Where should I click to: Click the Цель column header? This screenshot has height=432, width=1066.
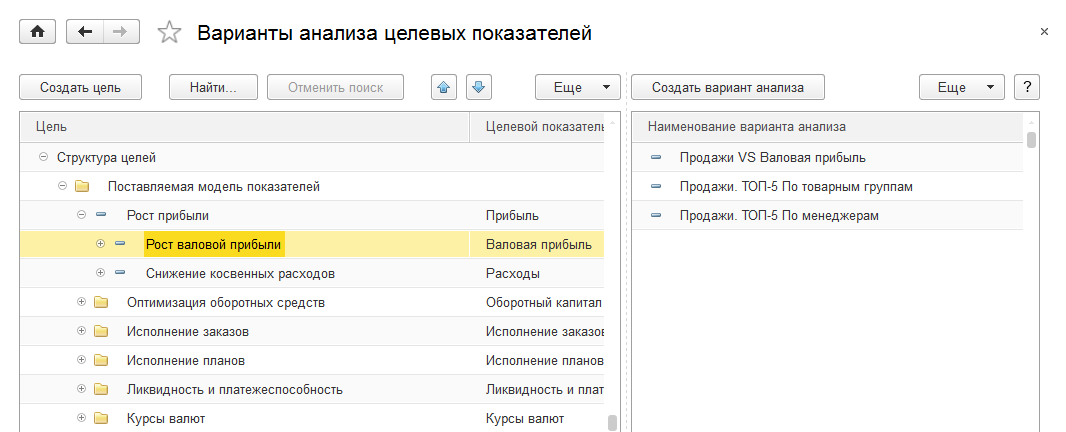tap(245, 127)
